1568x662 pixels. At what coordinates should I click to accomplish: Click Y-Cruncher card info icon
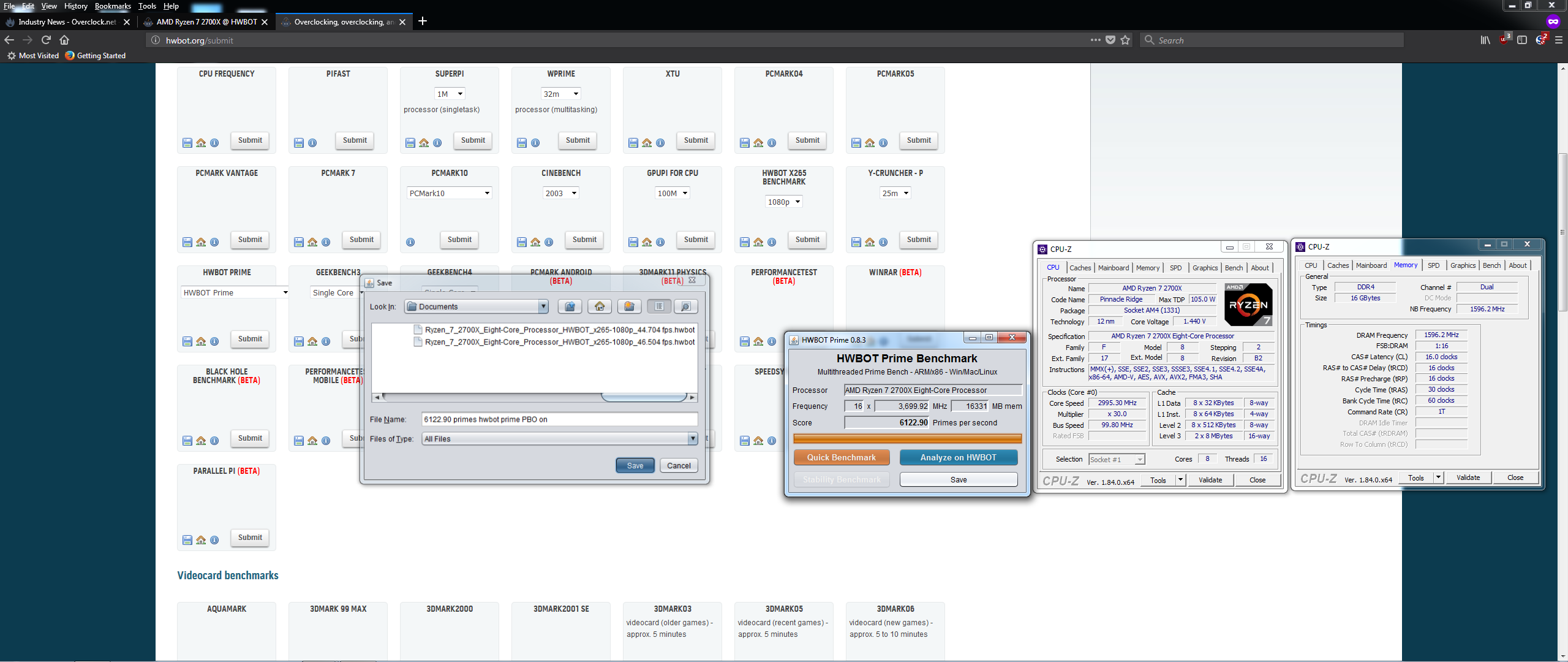pyautogui.click(x=883, y=242)
